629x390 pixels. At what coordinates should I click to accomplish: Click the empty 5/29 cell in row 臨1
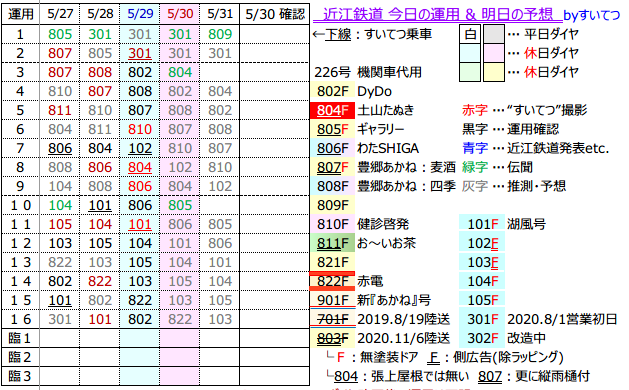click(x=140, y=338)
